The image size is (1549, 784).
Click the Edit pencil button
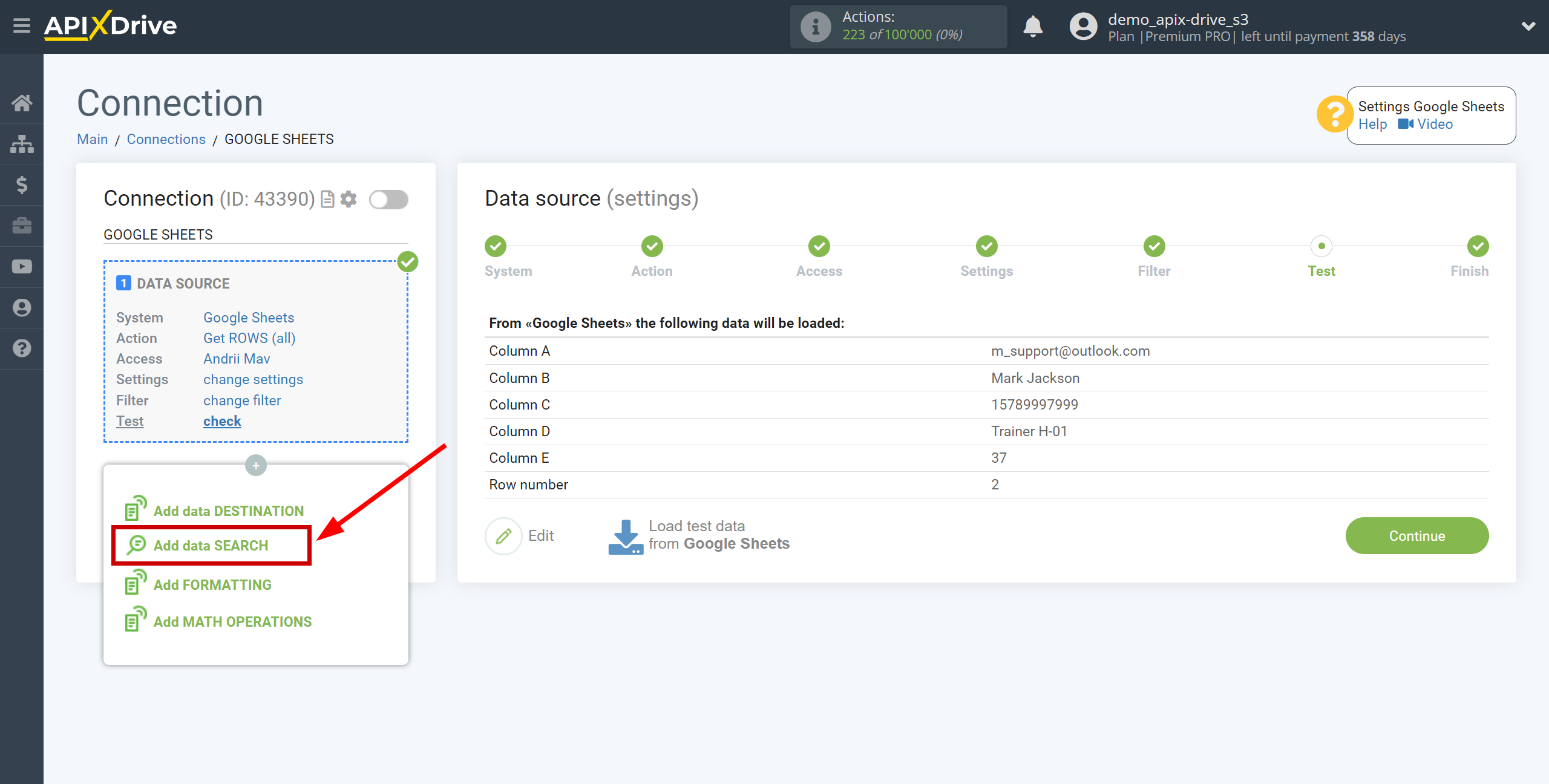pyautogui.click(x=503, y=536)
